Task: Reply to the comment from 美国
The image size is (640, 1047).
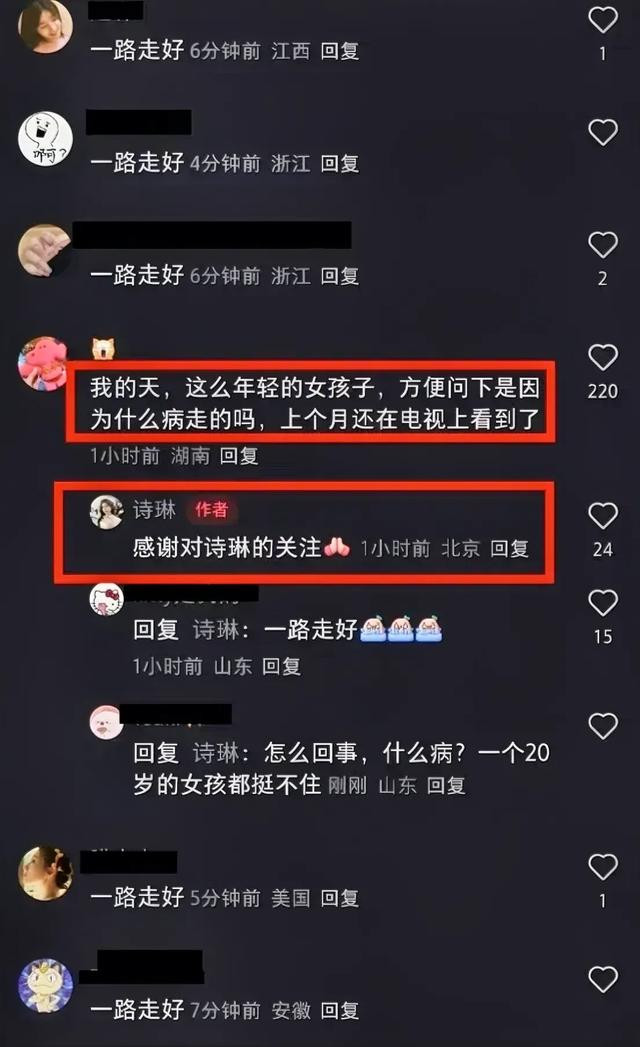Action: click(x=340, y=898)
